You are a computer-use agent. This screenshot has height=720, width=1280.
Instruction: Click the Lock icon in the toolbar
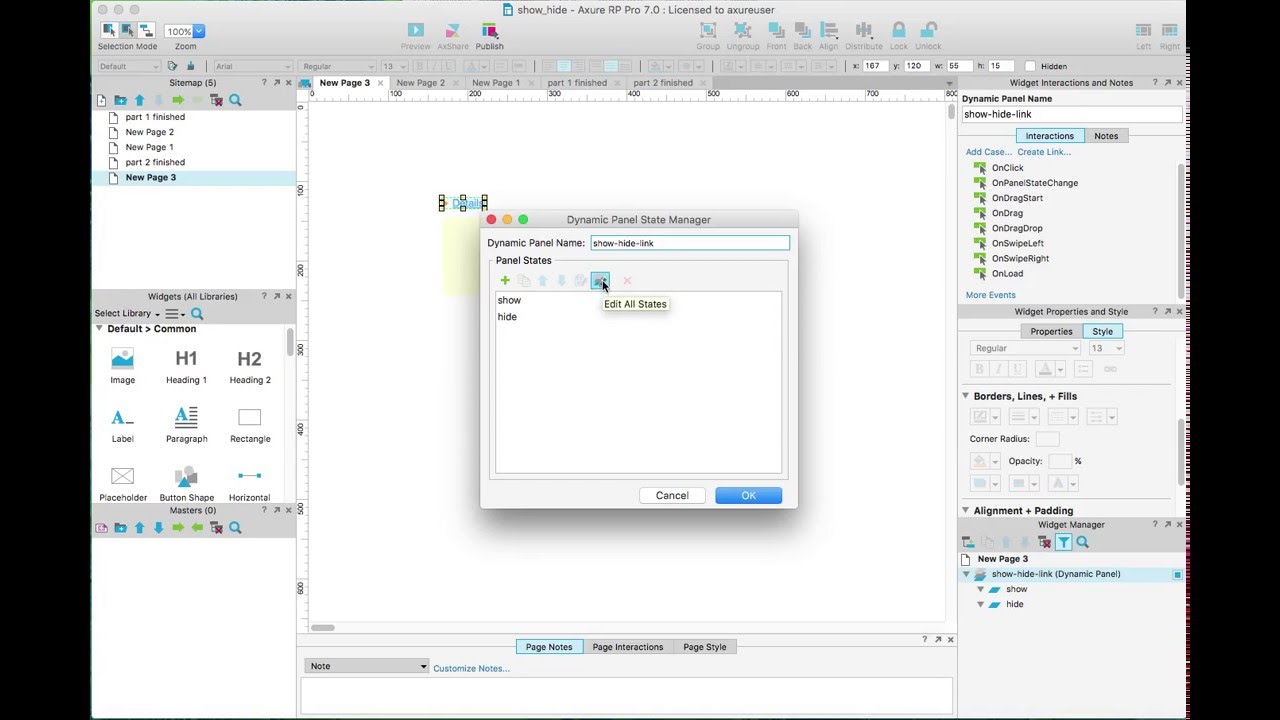pos(898,29)
